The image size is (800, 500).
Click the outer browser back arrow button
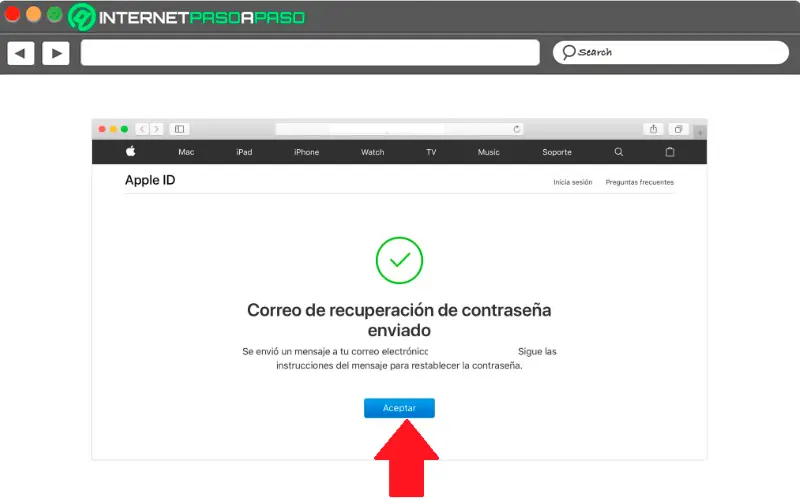coord(21,53)
